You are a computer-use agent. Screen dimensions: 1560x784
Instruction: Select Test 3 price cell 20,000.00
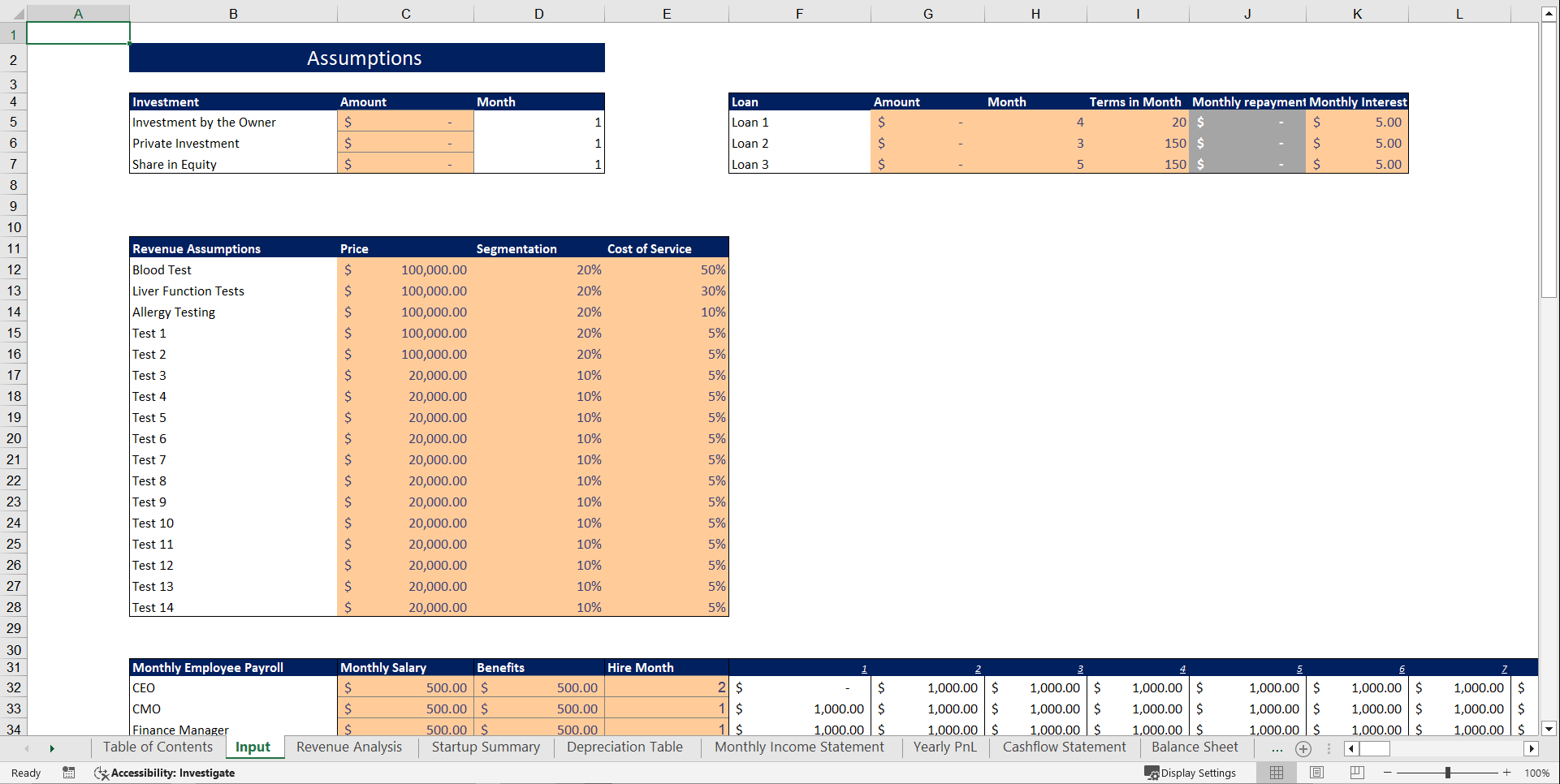coord(405,375)
